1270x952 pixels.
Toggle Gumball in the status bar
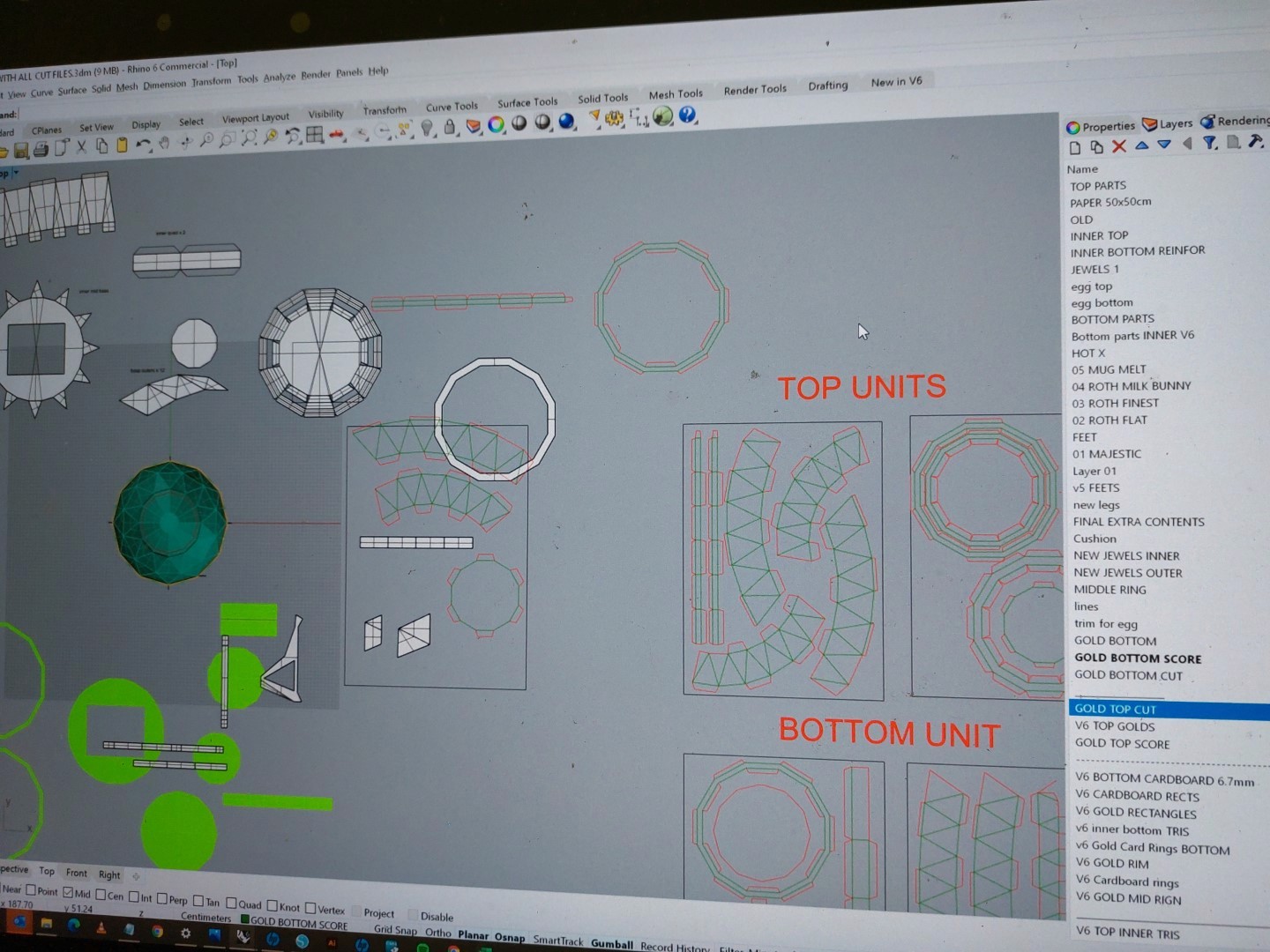pos(611,943)
